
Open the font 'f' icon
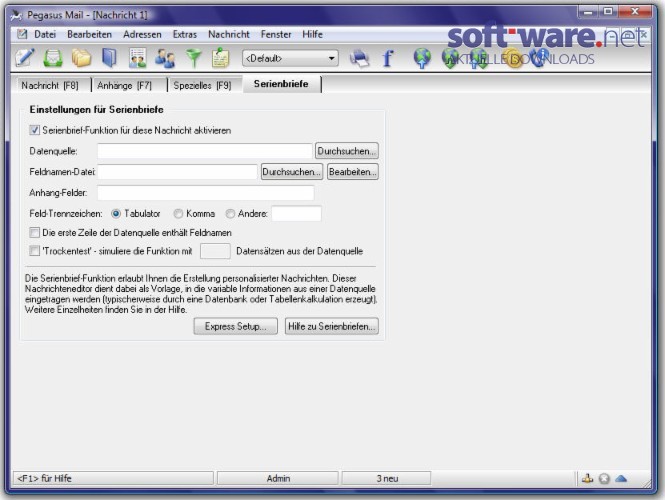click(x=388, y=58)
